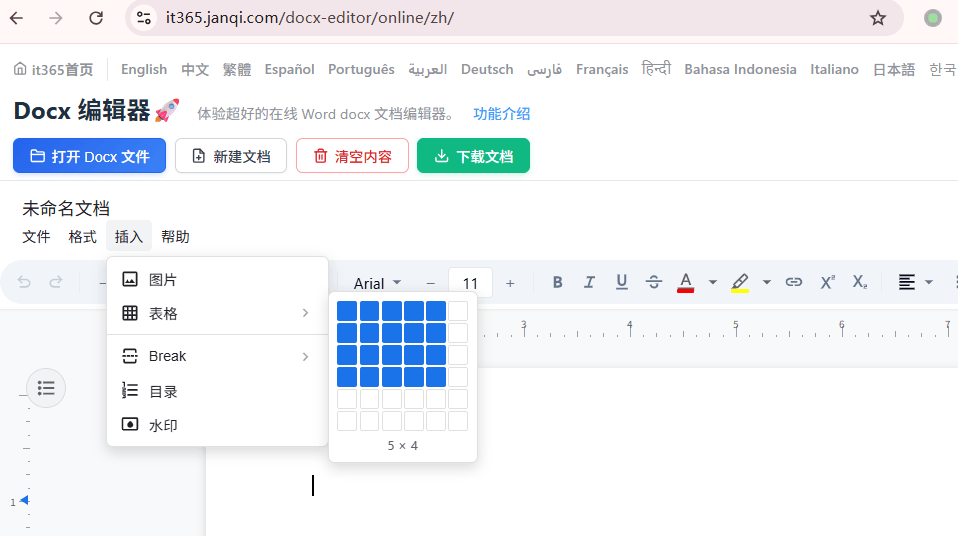This screenshot has width=958, height=536.
Task: Apply the red text color
Action: (686, 282)
